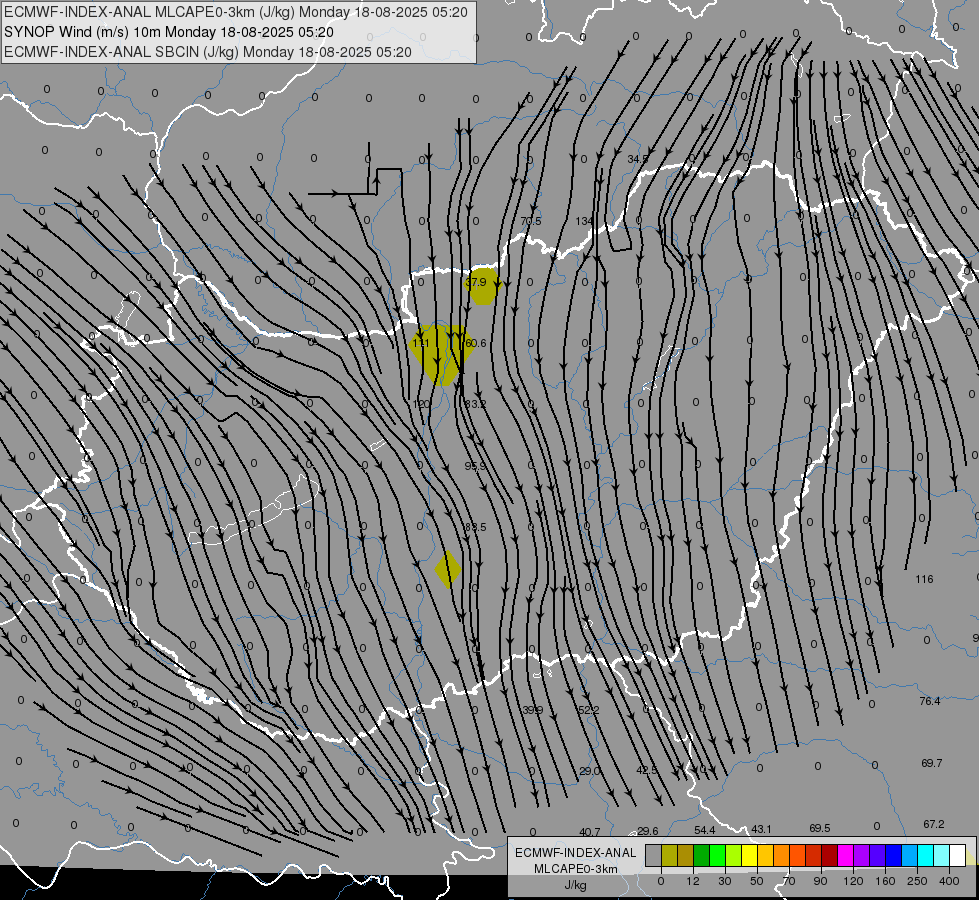The width and height of the screenshot is (979, 900).
Task: Pick the magenta legend swatch
Action: (846, 855)
